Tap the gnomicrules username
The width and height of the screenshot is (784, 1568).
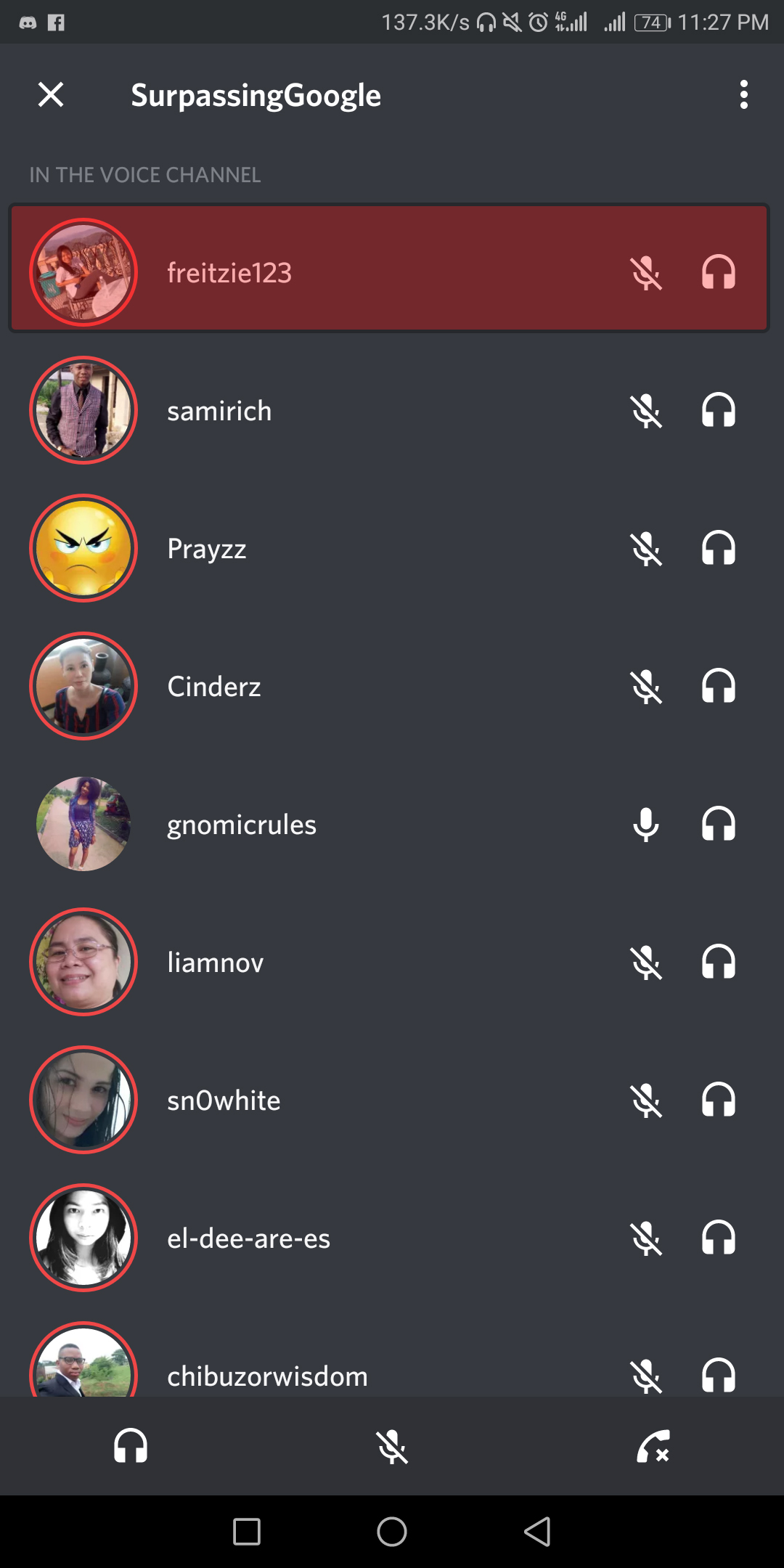coord(242,825)
